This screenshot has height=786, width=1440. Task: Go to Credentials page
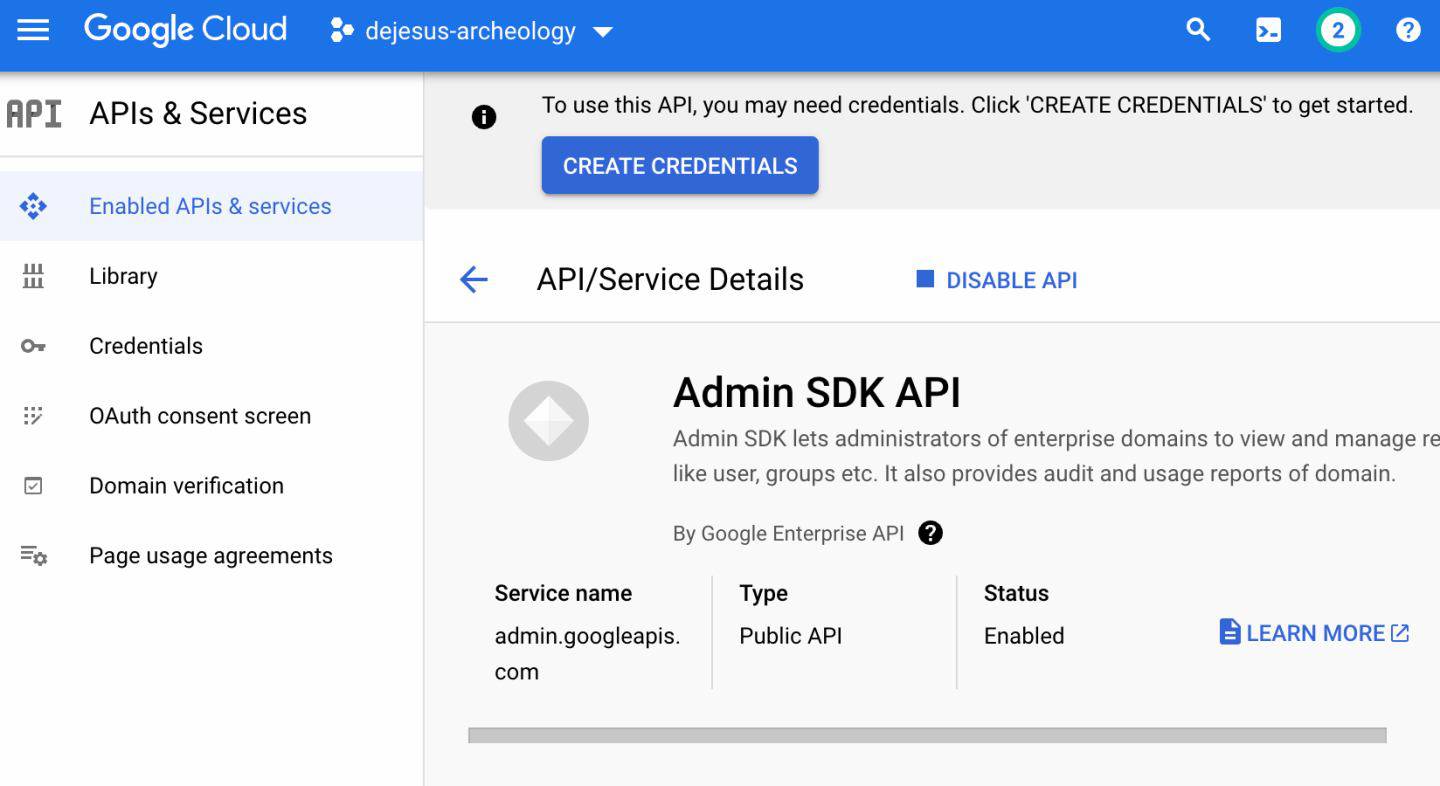pyautogui.click(x=146, y=346)
